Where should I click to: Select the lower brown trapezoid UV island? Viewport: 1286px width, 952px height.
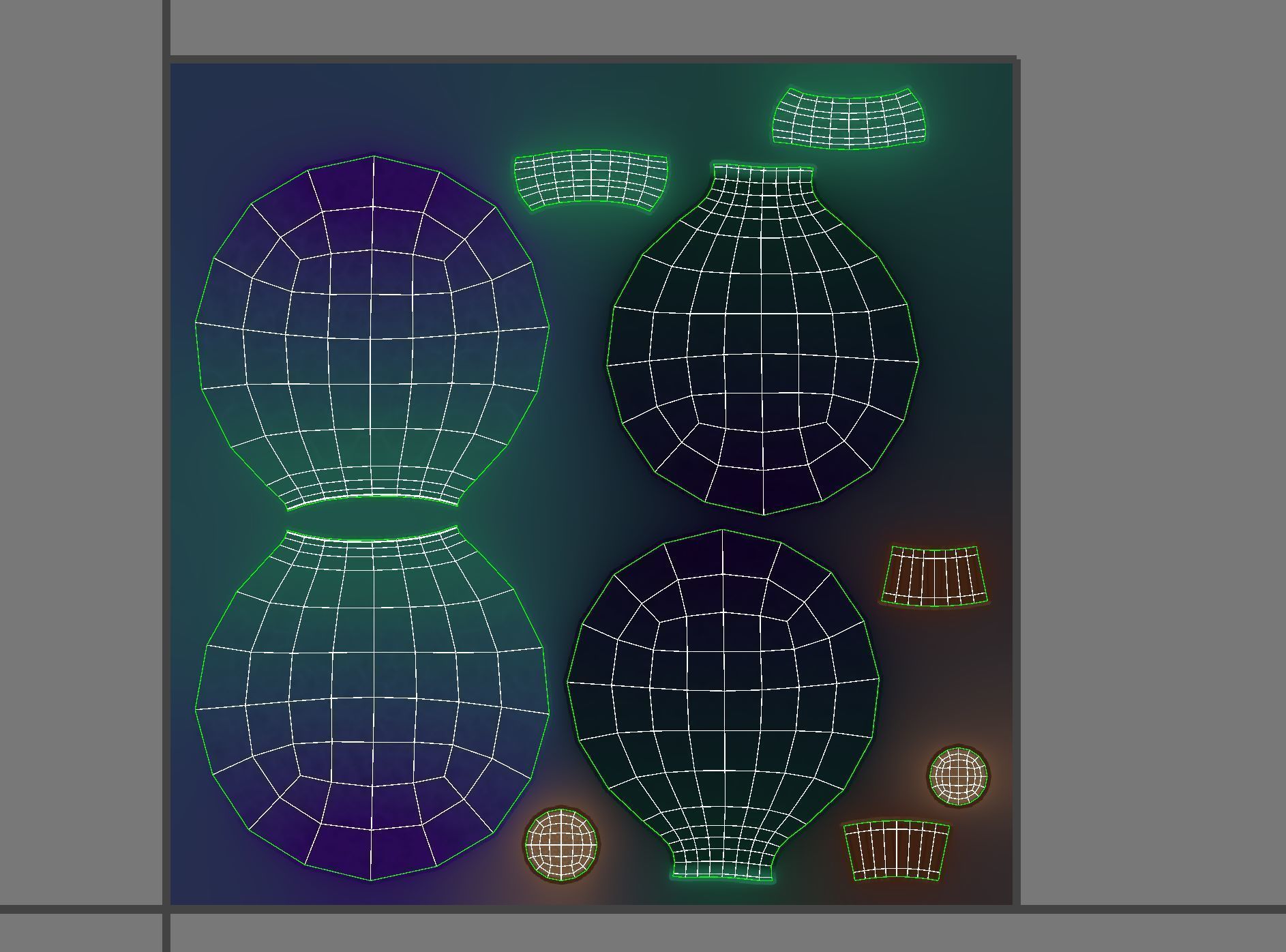click(x=897, y=850)
